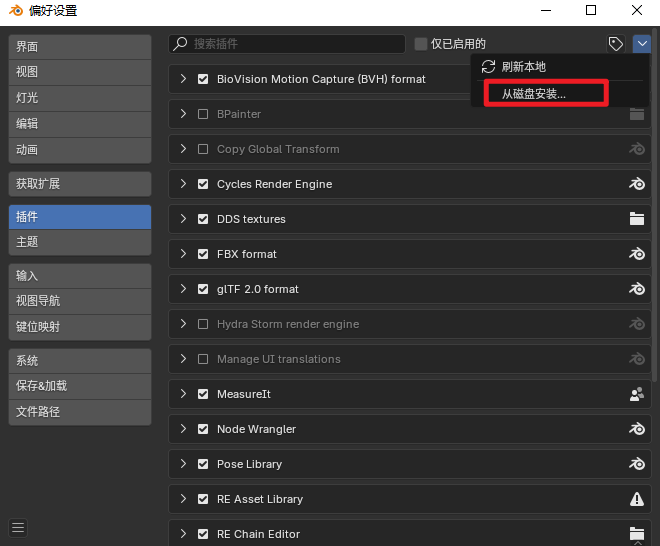Click Blender logo on Hydra Storm row

click(x=637, y=324)
